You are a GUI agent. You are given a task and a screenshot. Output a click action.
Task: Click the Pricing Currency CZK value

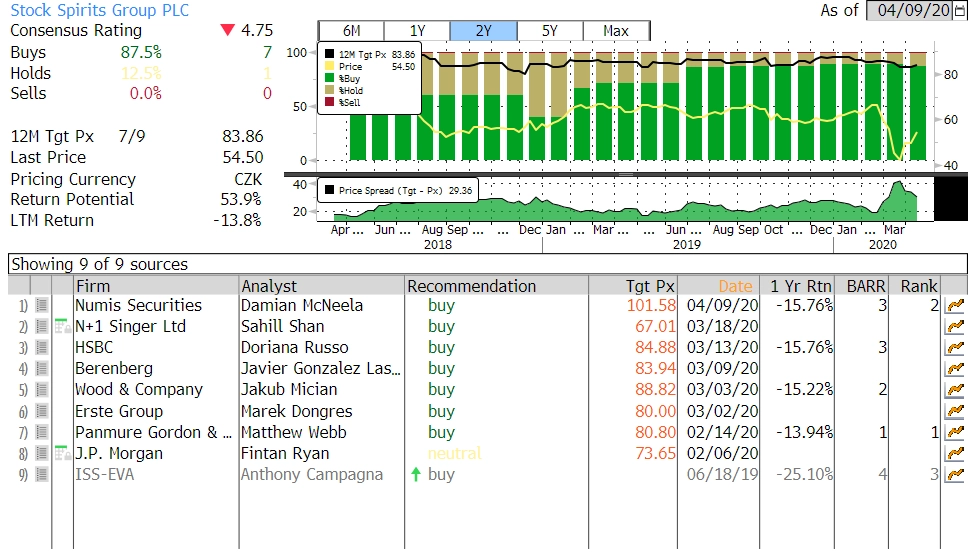248,179
